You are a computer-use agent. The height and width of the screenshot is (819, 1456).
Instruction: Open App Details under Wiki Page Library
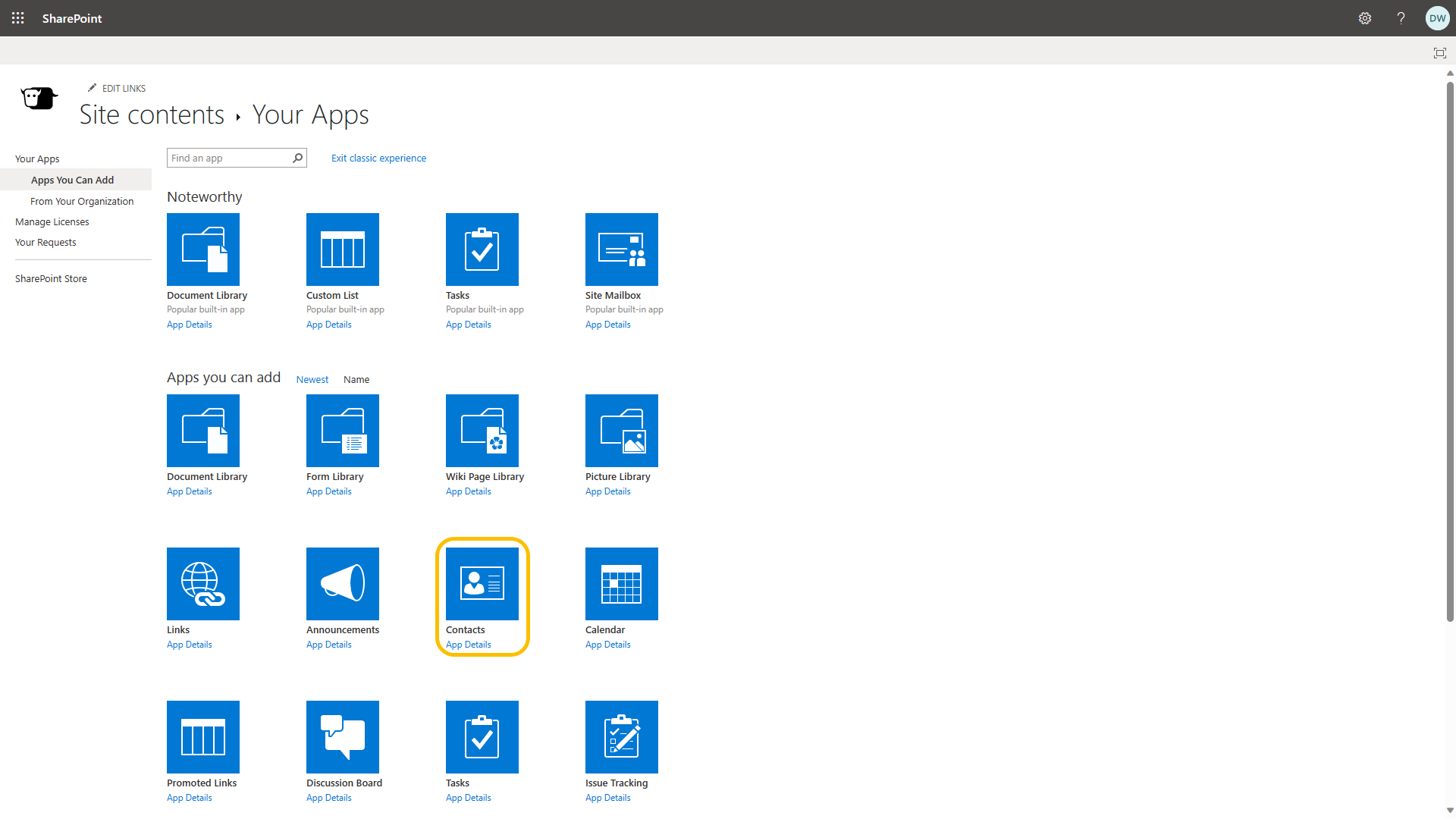pos(468,491)
